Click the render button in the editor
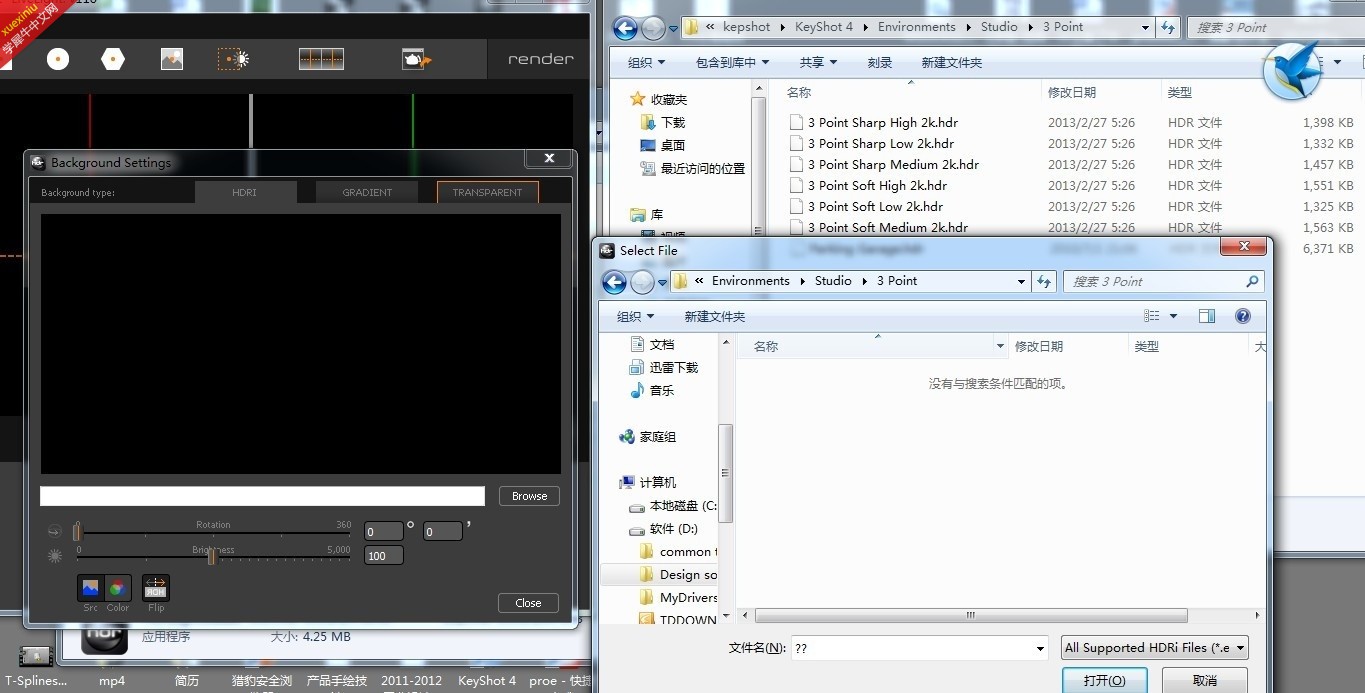This screenshot has height=693, width=1365. [x=541, y=59]
